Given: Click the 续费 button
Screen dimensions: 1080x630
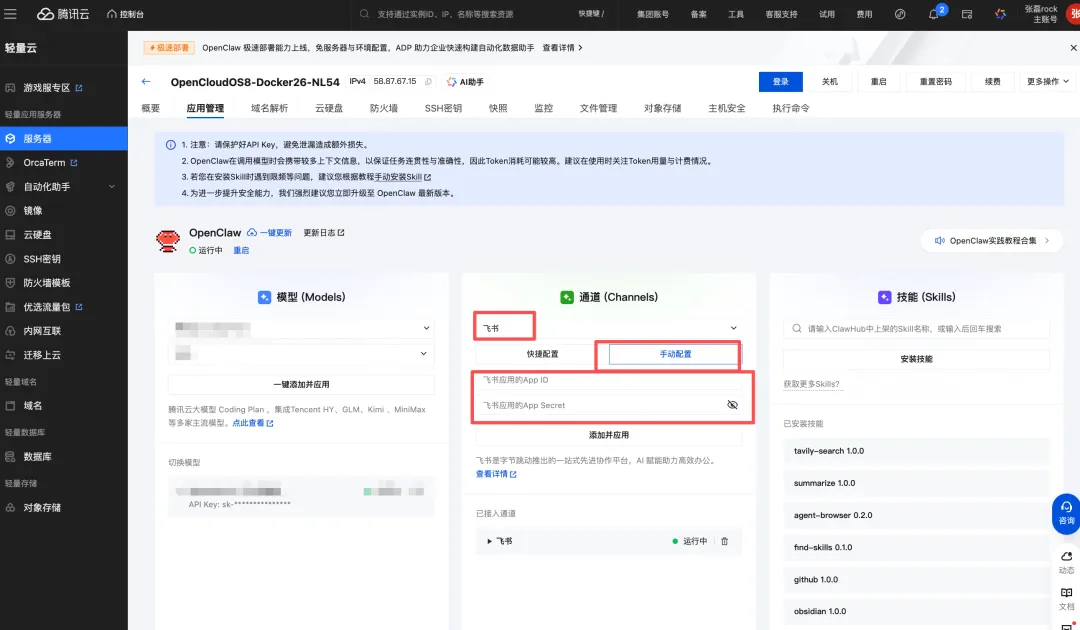Looking at the screenshot, I should point(993,81).
